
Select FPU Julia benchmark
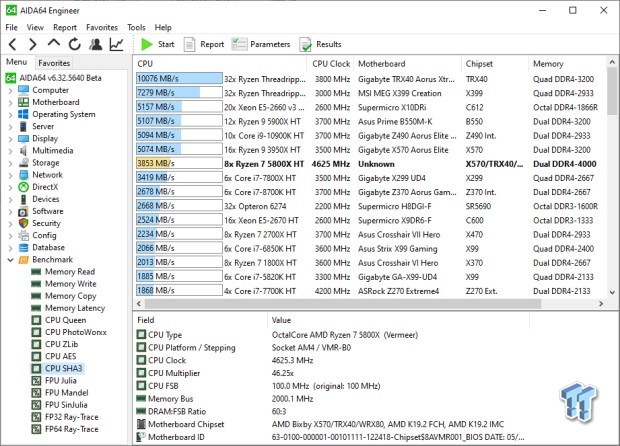pos(60,381)
